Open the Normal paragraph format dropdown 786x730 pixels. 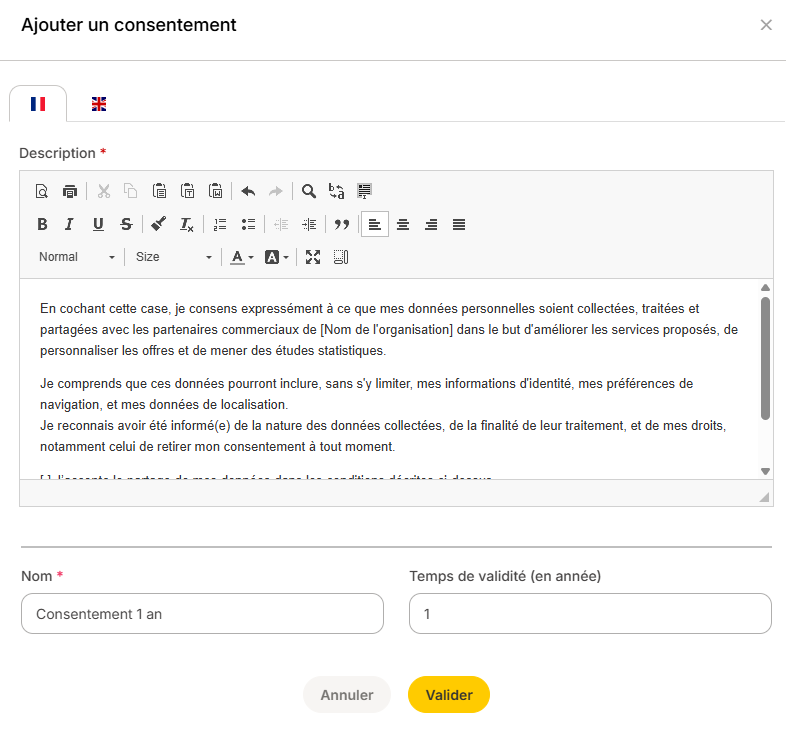click(77, 257)
